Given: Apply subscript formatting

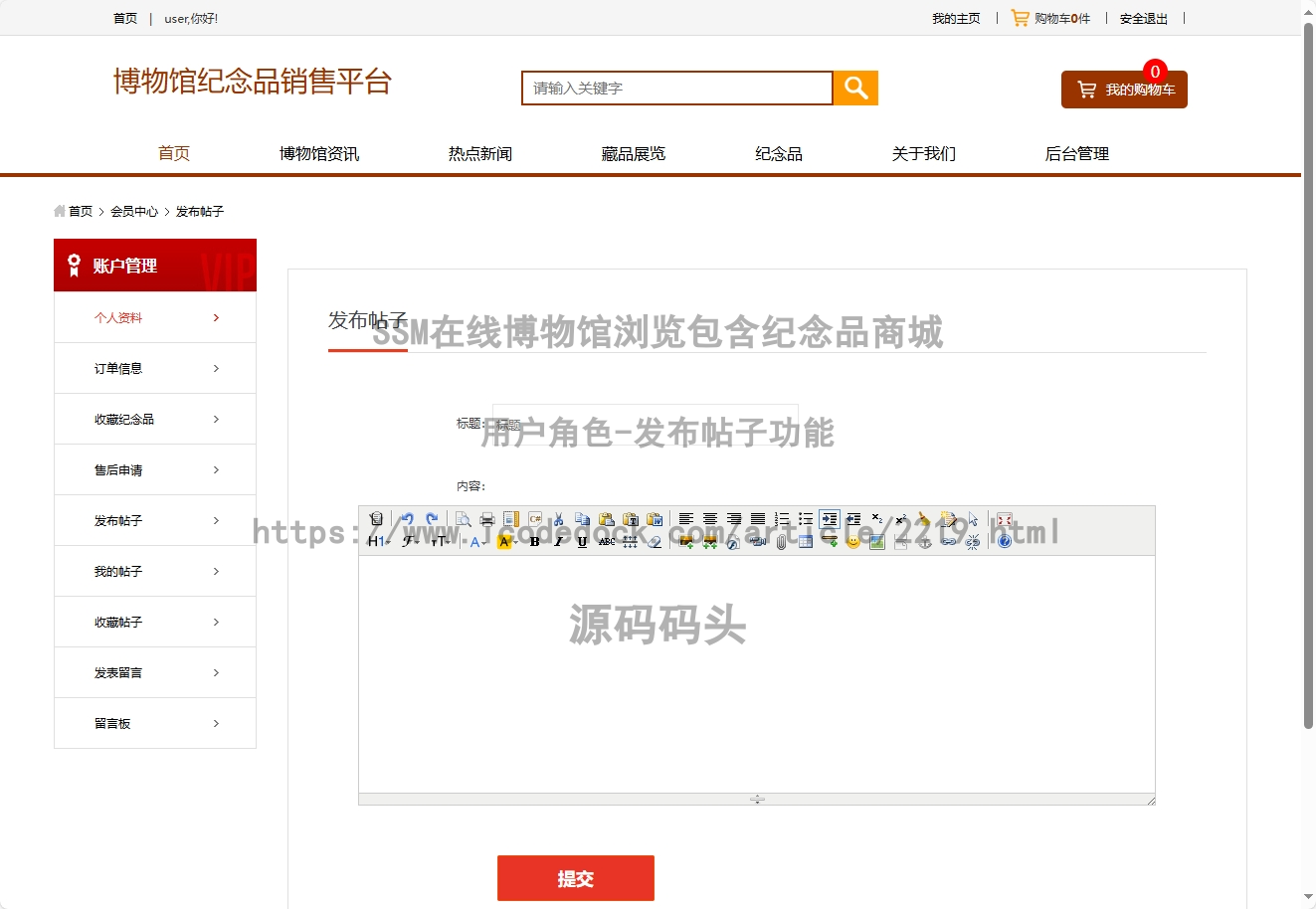Looking at the screenshot, I should (x=877, y=519).
